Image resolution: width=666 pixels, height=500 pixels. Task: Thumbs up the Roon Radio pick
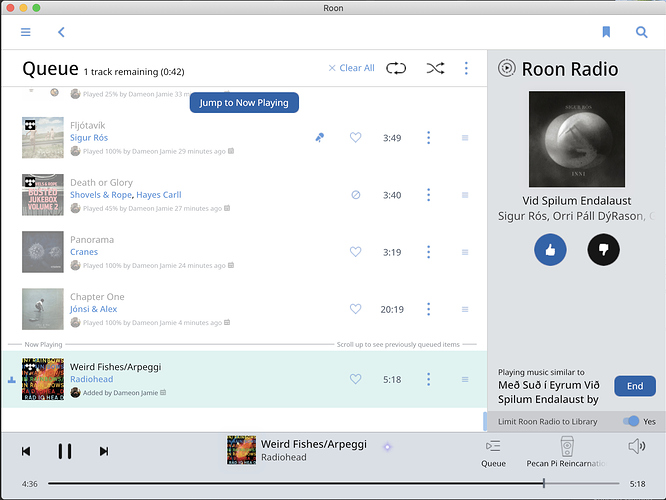click(x=550, y=250)
